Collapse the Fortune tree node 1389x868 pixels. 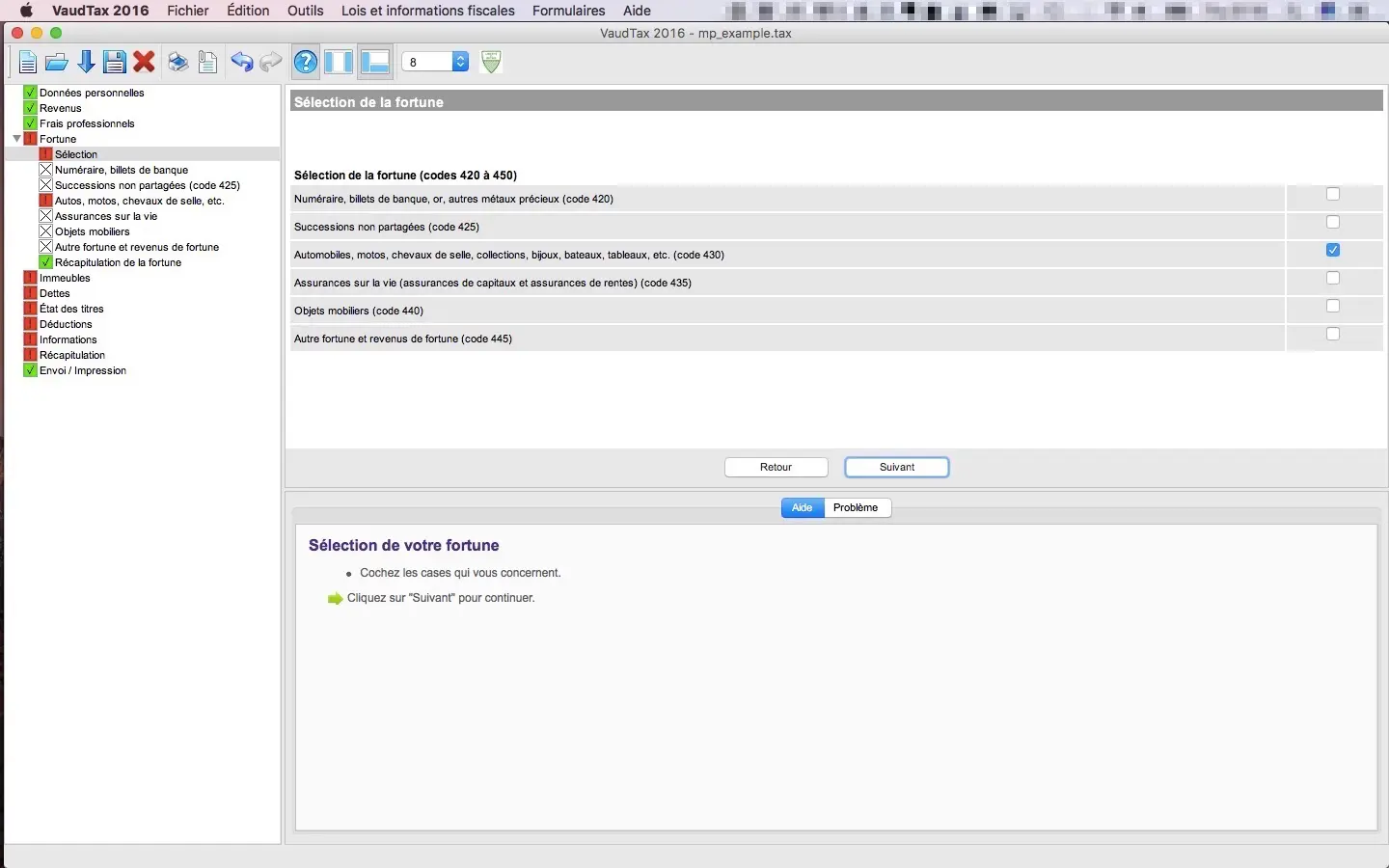click(x=16, y=139)
